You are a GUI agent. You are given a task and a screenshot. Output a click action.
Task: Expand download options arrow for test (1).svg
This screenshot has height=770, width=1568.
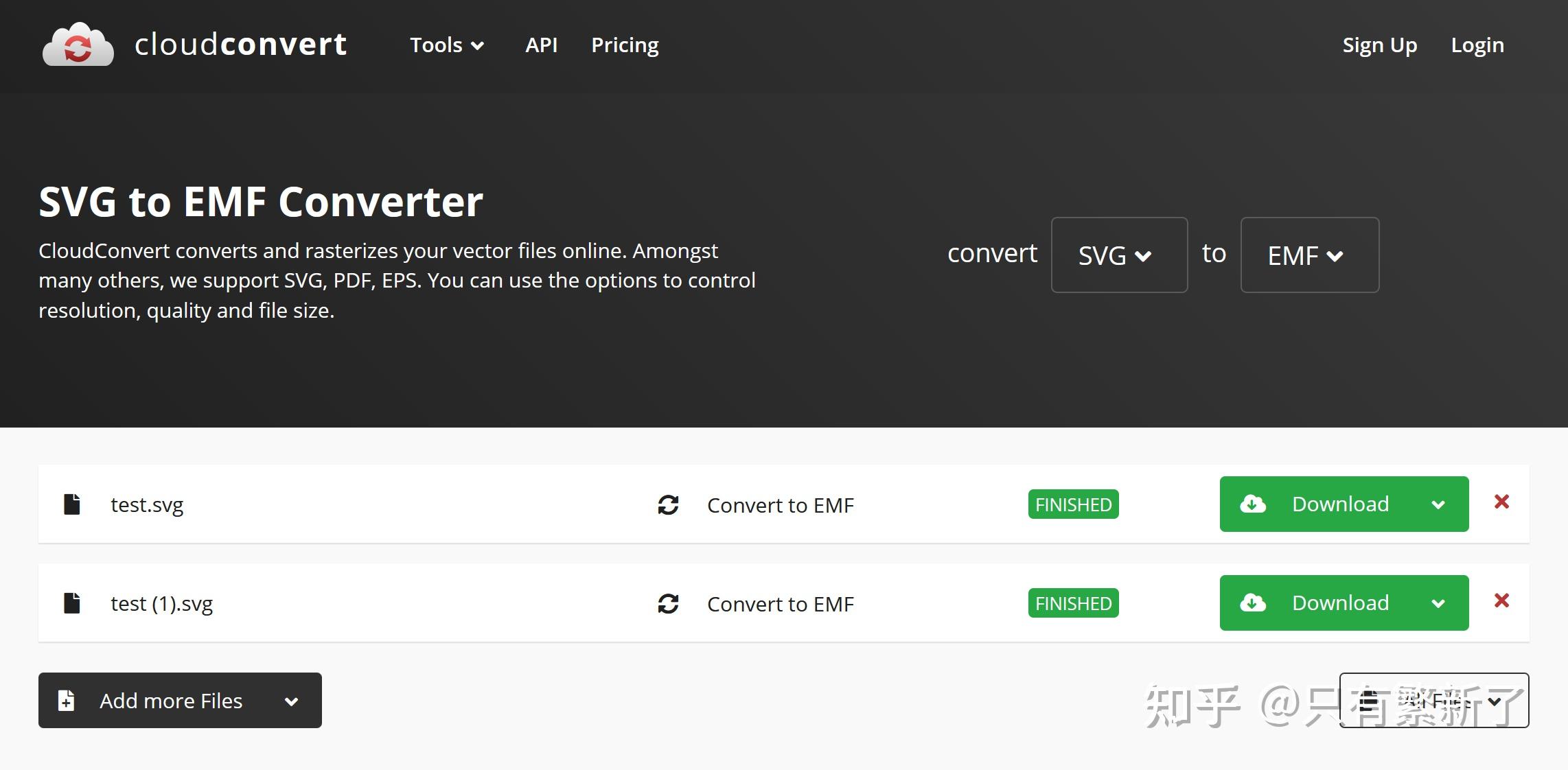click(1438, 604)
